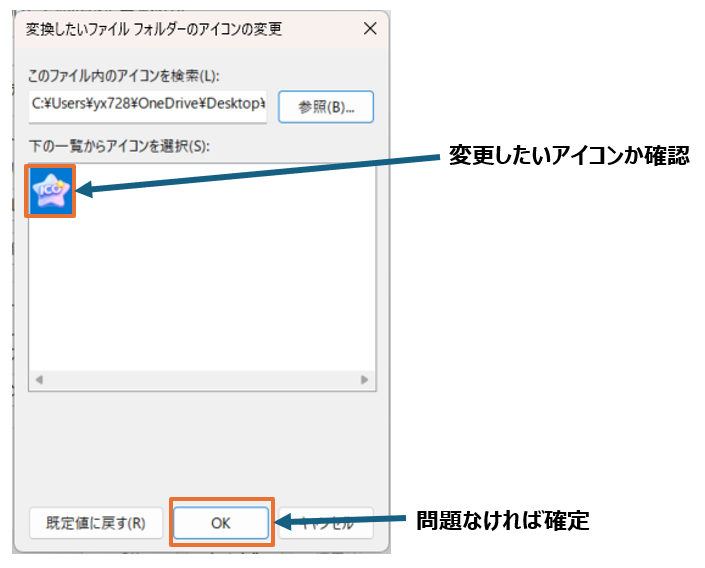705x568 pixels.
Task: Click the 問題なければ確定 annotation text
Action: click(502, 520)
